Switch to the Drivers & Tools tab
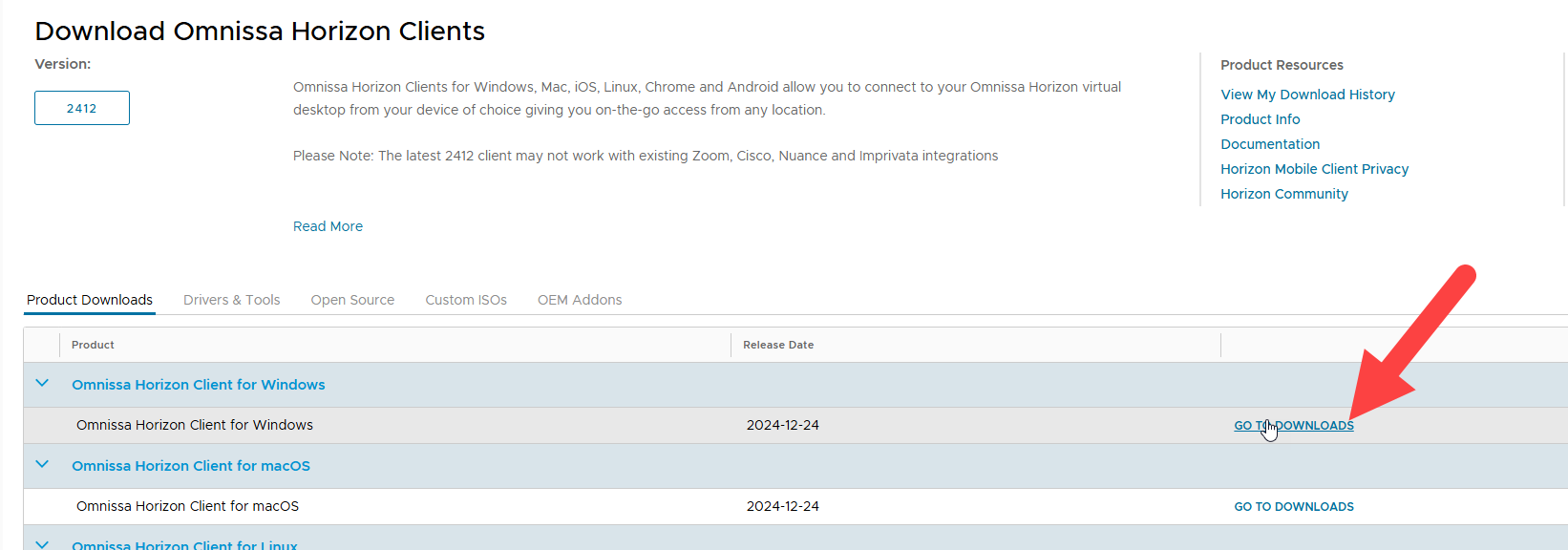Image resolution: width=1568 pixels, height=550 pixels. [232, 300]
